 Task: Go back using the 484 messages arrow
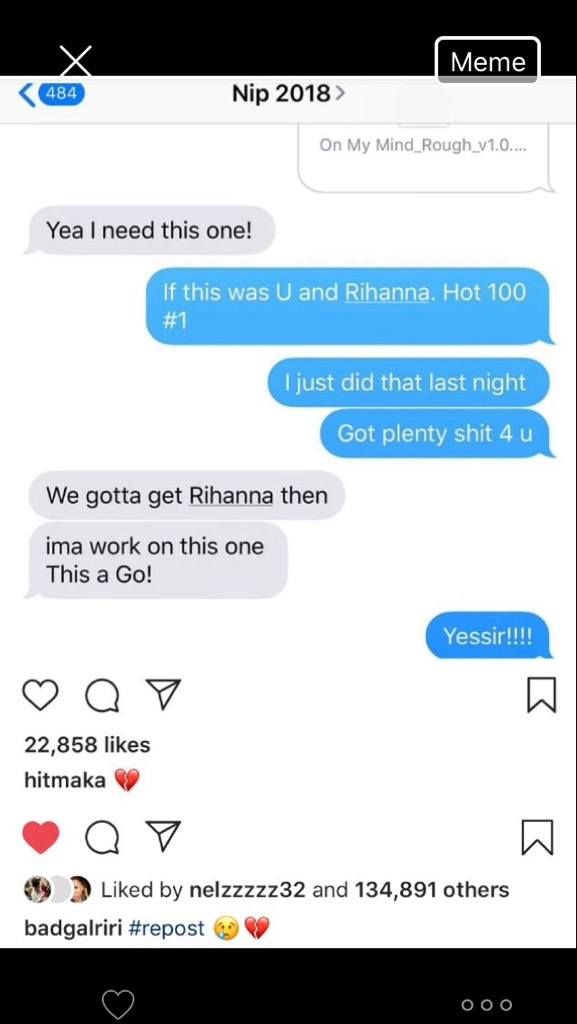click(52, 94)
